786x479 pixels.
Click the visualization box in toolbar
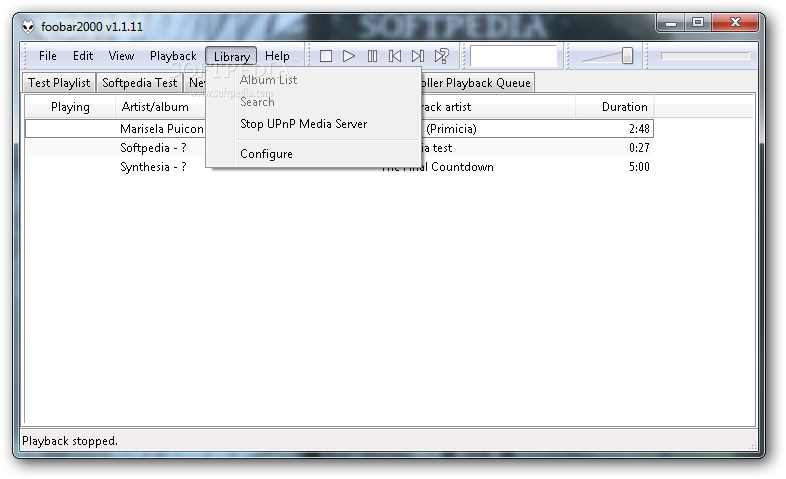[x=513, y=56]
